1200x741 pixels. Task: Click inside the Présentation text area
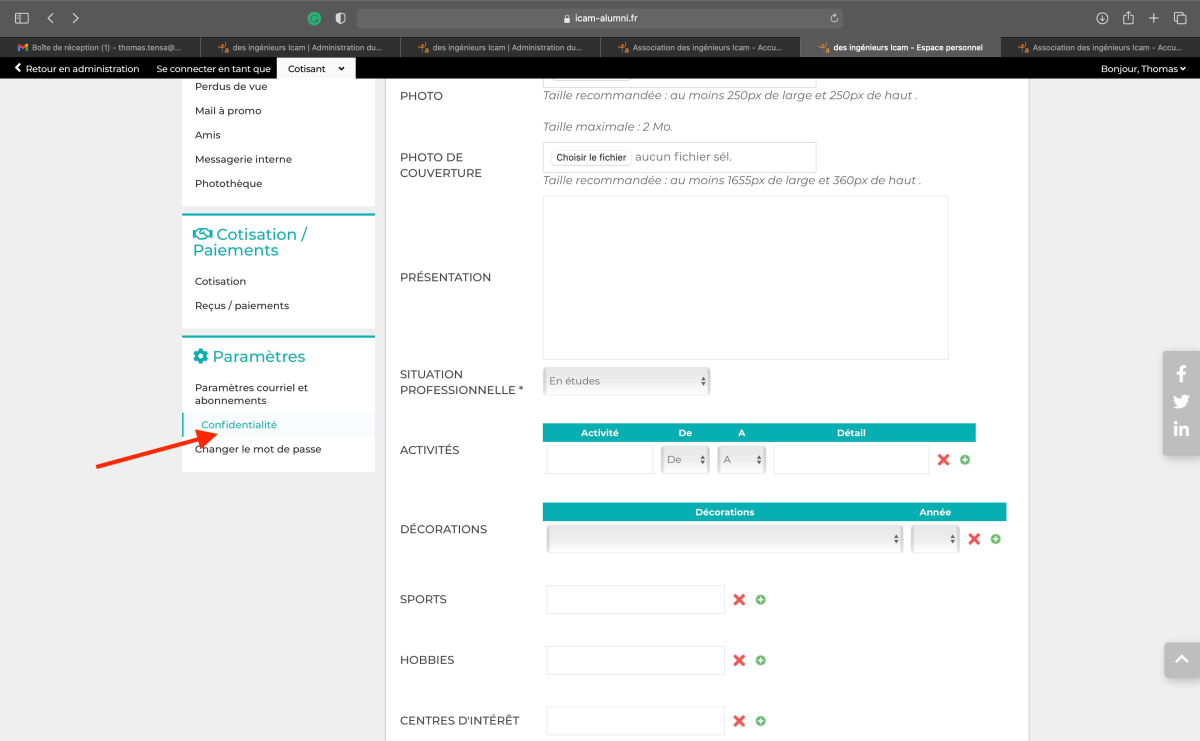(x=745, y=277)
